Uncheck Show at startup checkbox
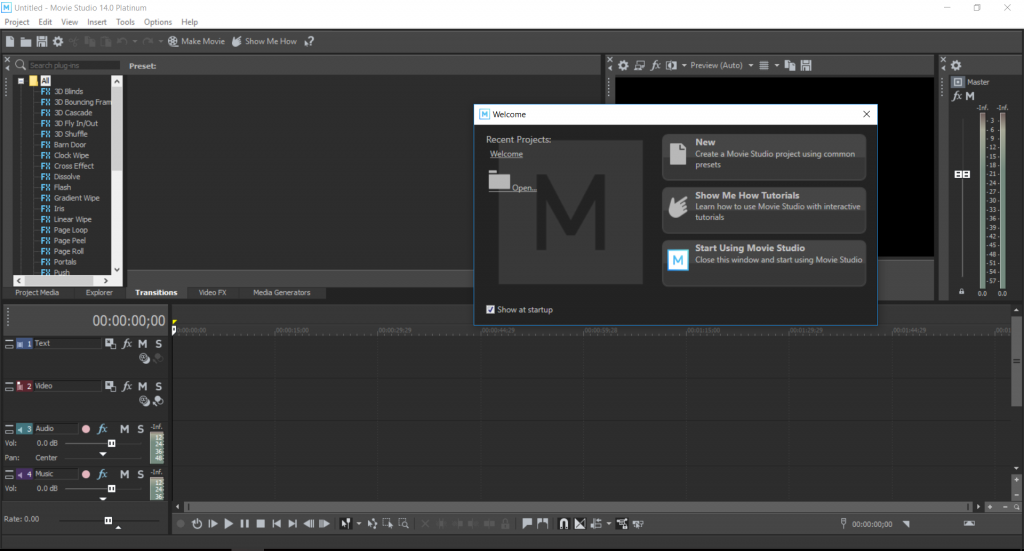This screenshot has width=1024, height=551. click(x=490, y=309)
